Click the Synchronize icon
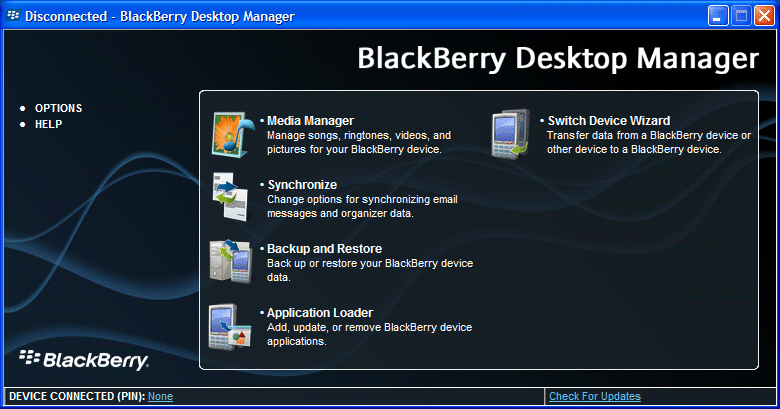 [x=233, y=198]
